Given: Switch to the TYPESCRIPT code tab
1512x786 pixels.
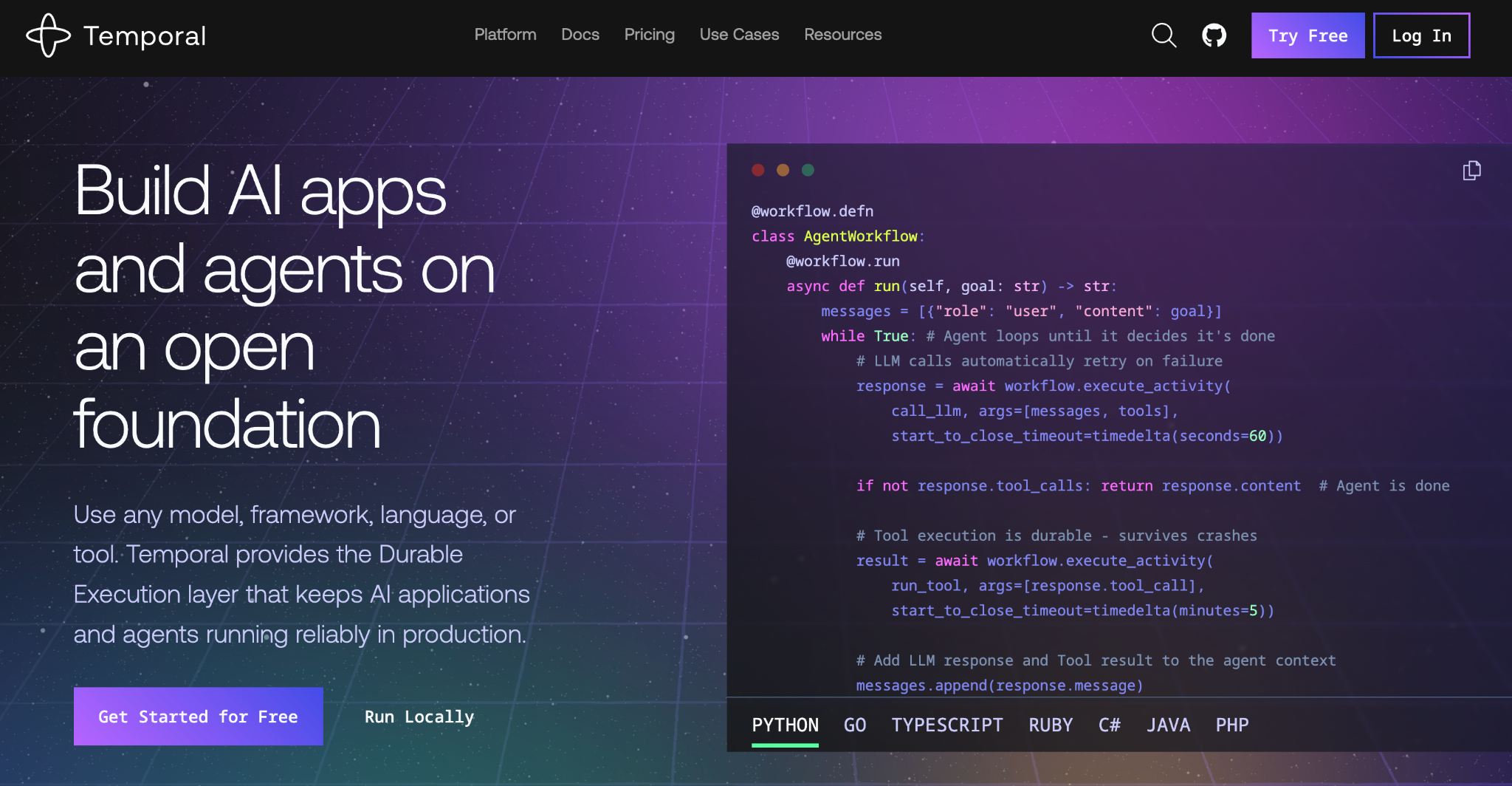Looking at the screenshot, I should point(947,725).
